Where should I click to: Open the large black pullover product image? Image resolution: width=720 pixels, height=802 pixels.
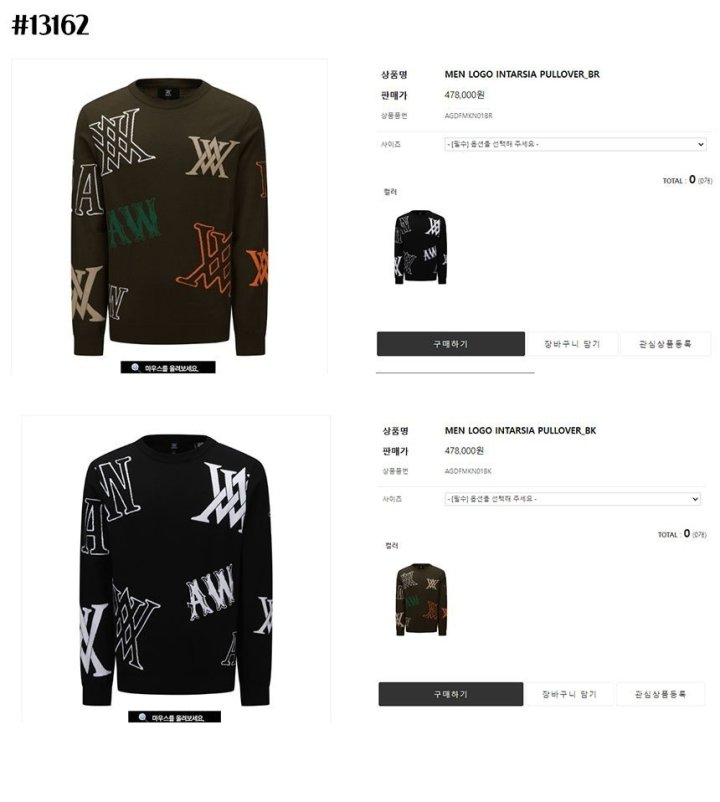tap(176, 569)
